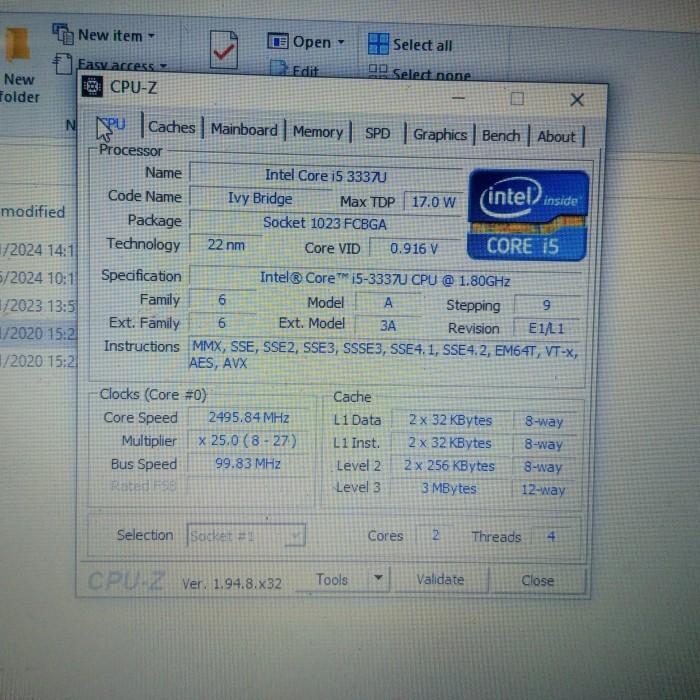Switch to the Caches tab
This screenshot has width=700, height=700.
tap(171, 127)
